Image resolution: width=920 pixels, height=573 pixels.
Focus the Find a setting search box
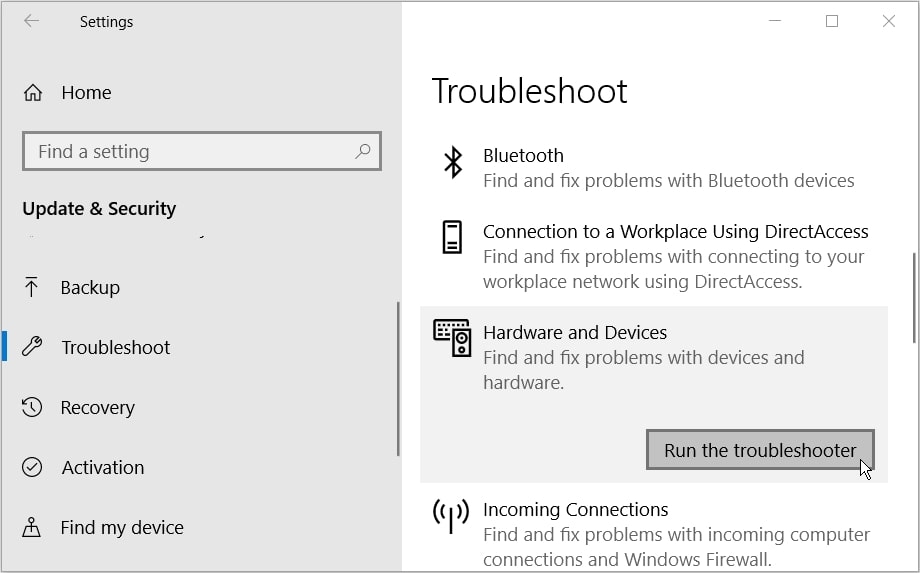tap(202, 151)
